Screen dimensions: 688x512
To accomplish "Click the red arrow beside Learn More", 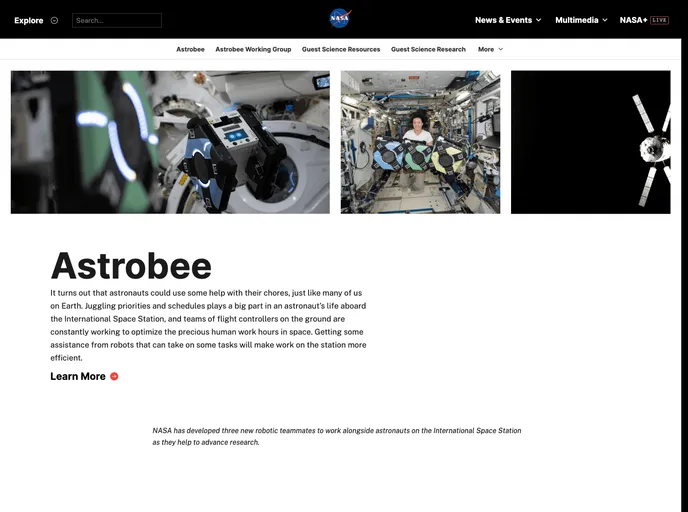I will [114, 377].
